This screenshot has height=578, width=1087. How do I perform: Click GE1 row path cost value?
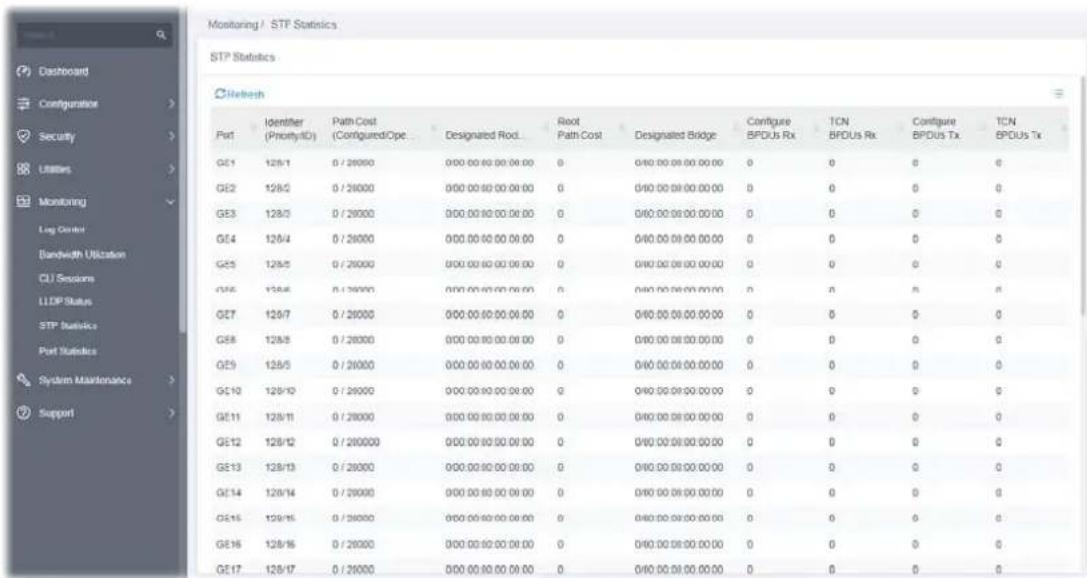[354, 163]
